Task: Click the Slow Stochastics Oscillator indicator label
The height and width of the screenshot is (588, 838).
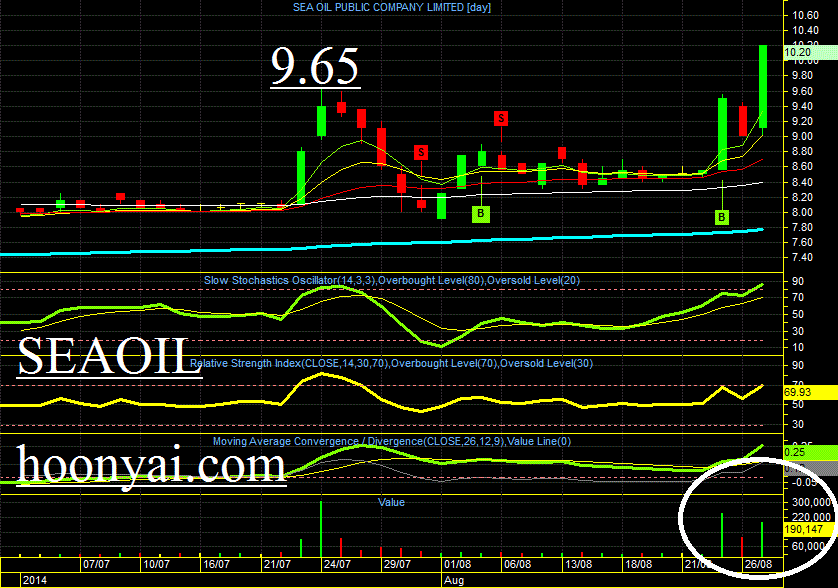Action: 392,280
